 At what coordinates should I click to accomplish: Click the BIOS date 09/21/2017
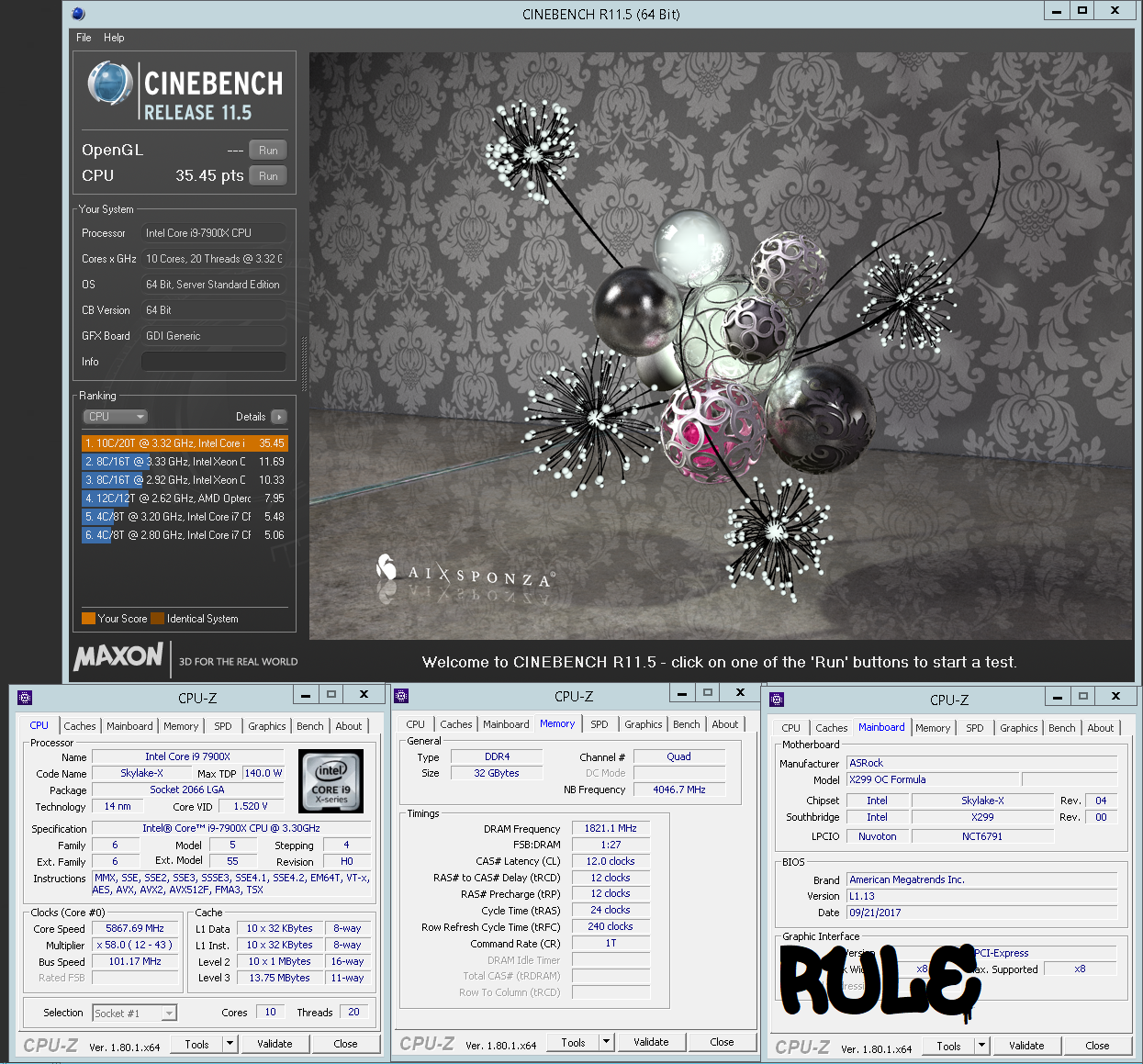point(982,913)
